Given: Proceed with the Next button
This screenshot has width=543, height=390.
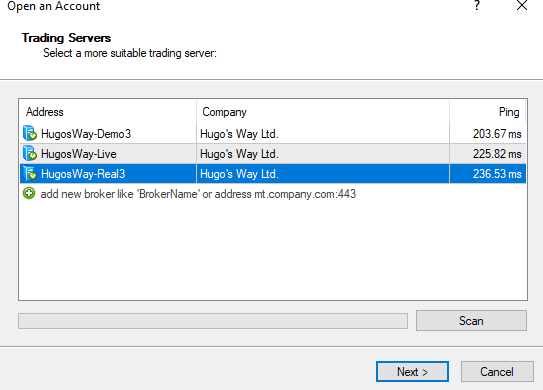Looking at the screenshot, I should pos(412,372).
